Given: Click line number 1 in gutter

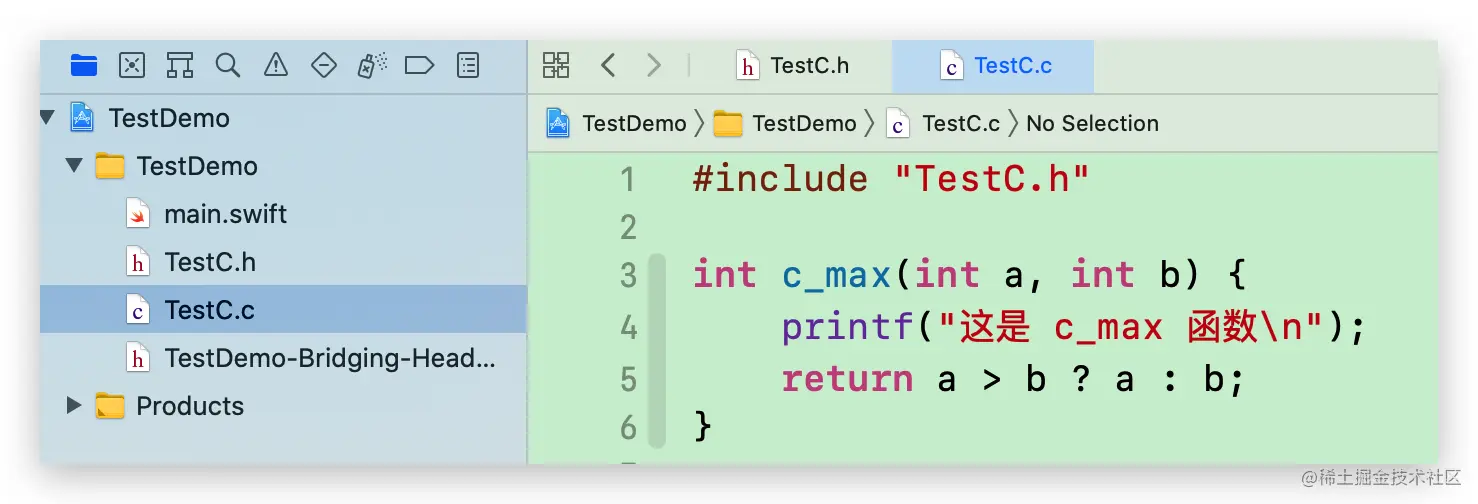Looking at the screenshot, I should pos(628,180).
